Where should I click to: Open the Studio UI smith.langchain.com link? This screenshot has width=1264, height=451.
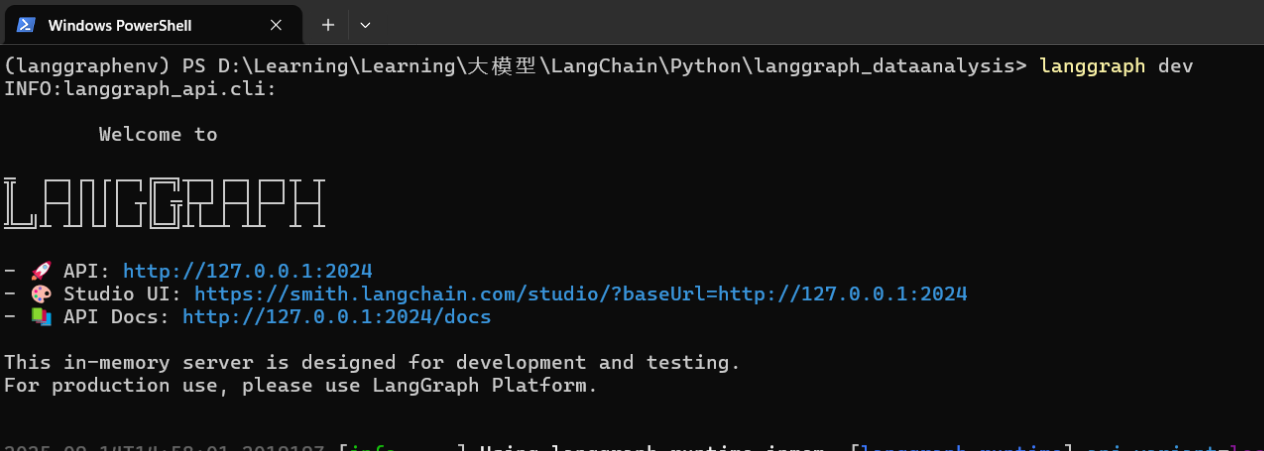tap(580, 294)
